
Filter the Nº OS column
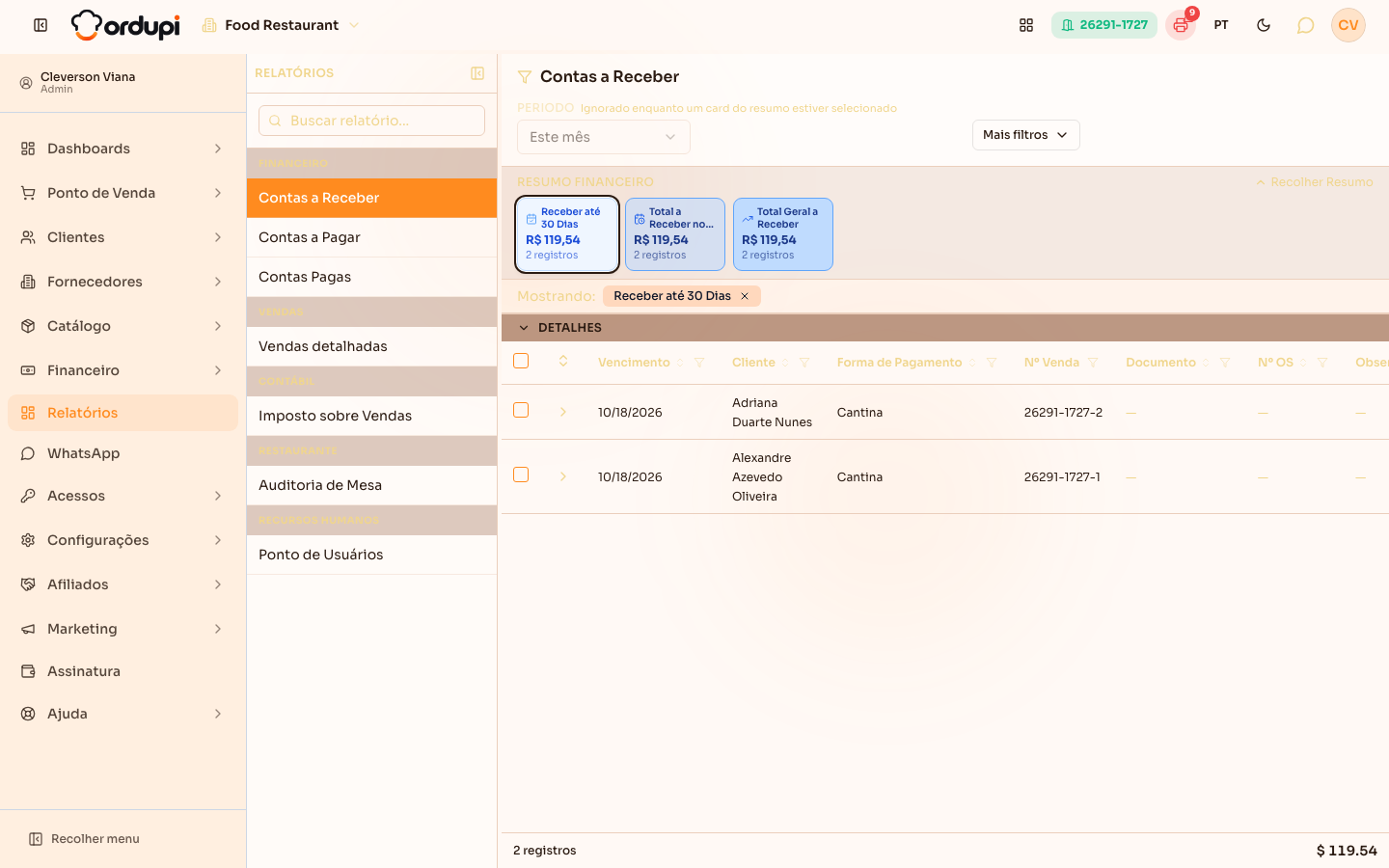pyautogui.click(x=1322, y=363)
